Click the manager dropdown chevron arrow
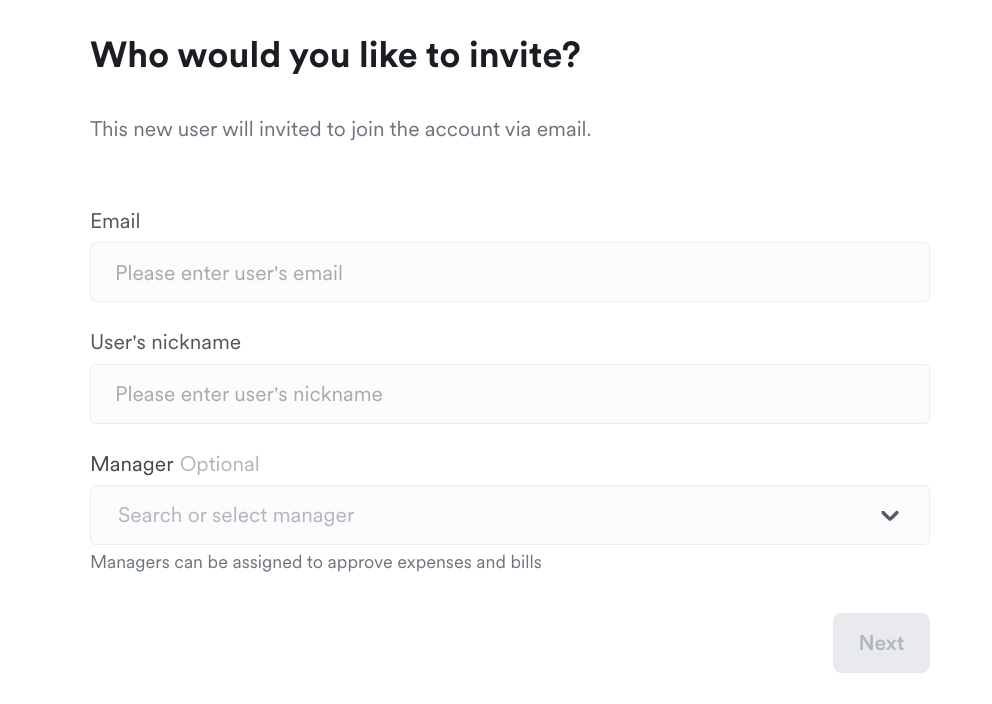 point(889,516)
